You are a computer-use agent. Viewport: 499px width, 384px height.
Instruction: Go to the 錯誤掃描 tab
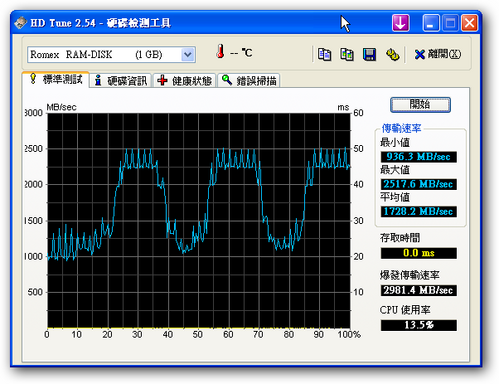pyautogui.click(x=249, y=81)
